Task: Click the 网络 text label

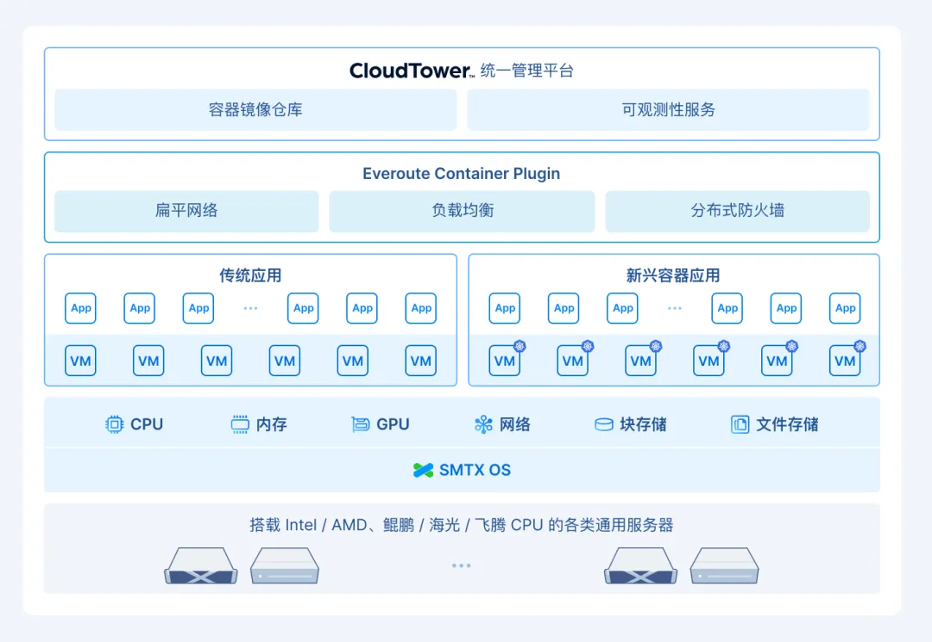Action: [515, 424]
